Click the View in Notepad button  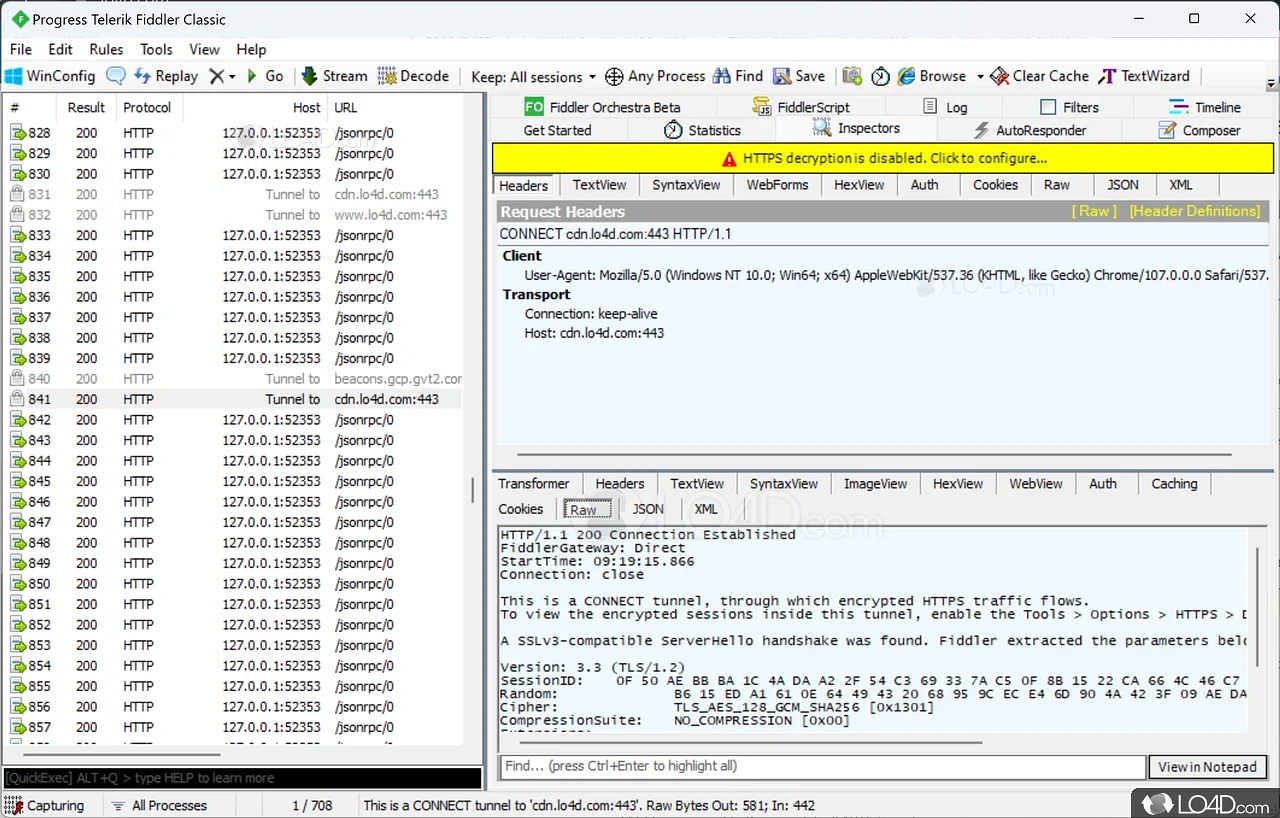(1207, 766)
